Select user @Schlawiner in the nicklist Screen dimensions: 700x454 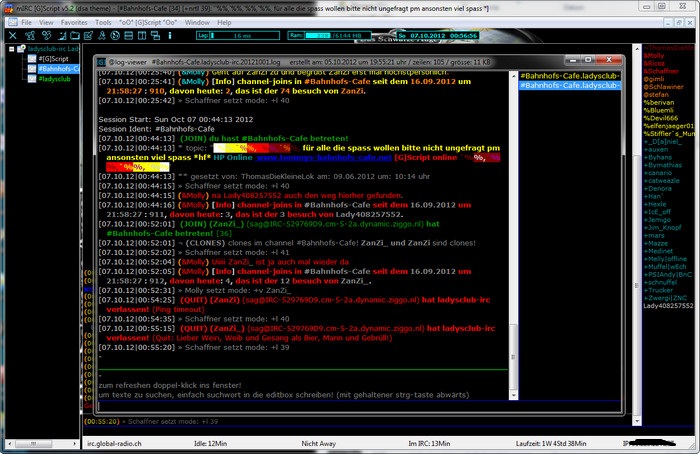click(663, 87)
